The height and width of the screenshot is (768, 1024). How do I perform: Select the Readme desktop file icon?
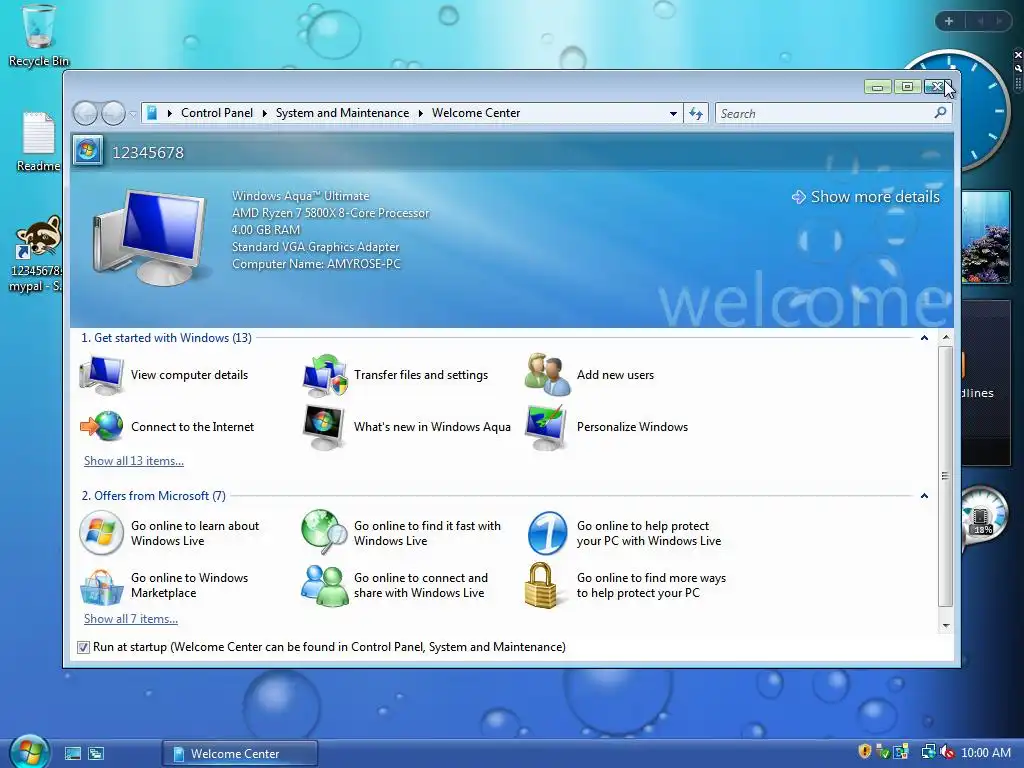[39, 133]
